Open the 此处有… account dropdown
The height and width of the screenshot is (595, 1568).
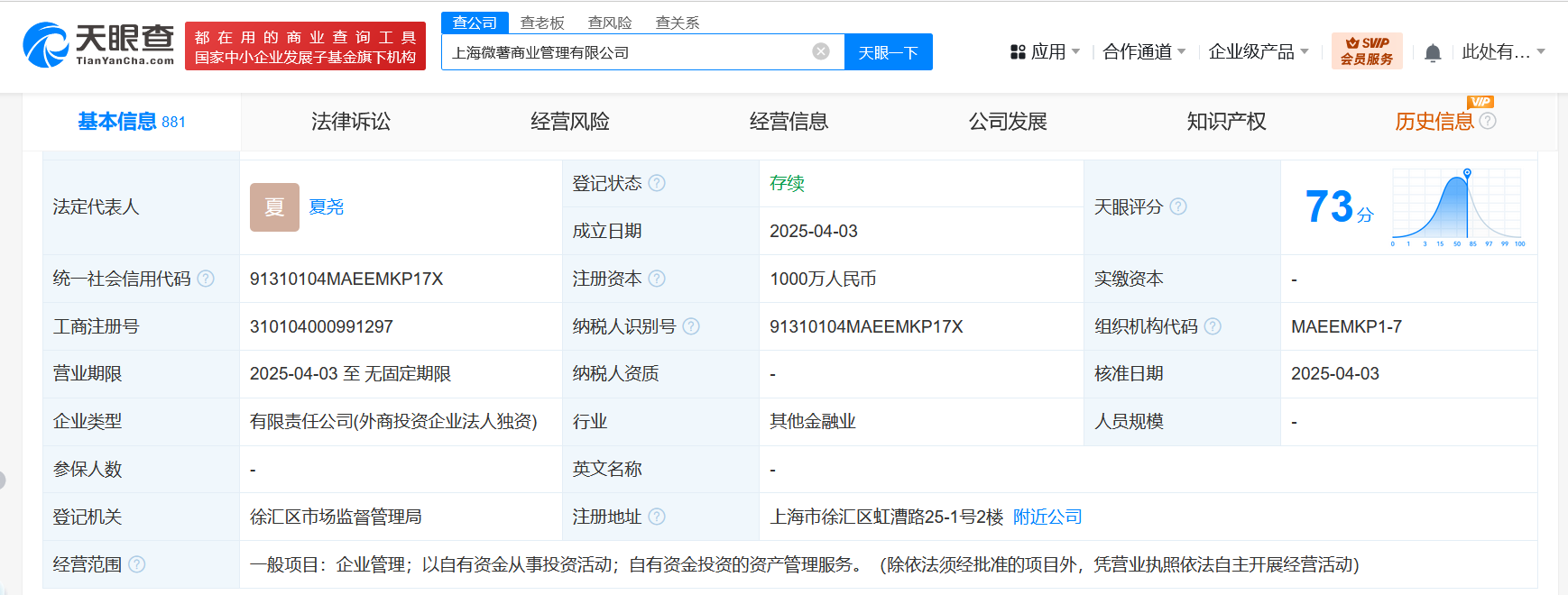[x=1503, y=52]
